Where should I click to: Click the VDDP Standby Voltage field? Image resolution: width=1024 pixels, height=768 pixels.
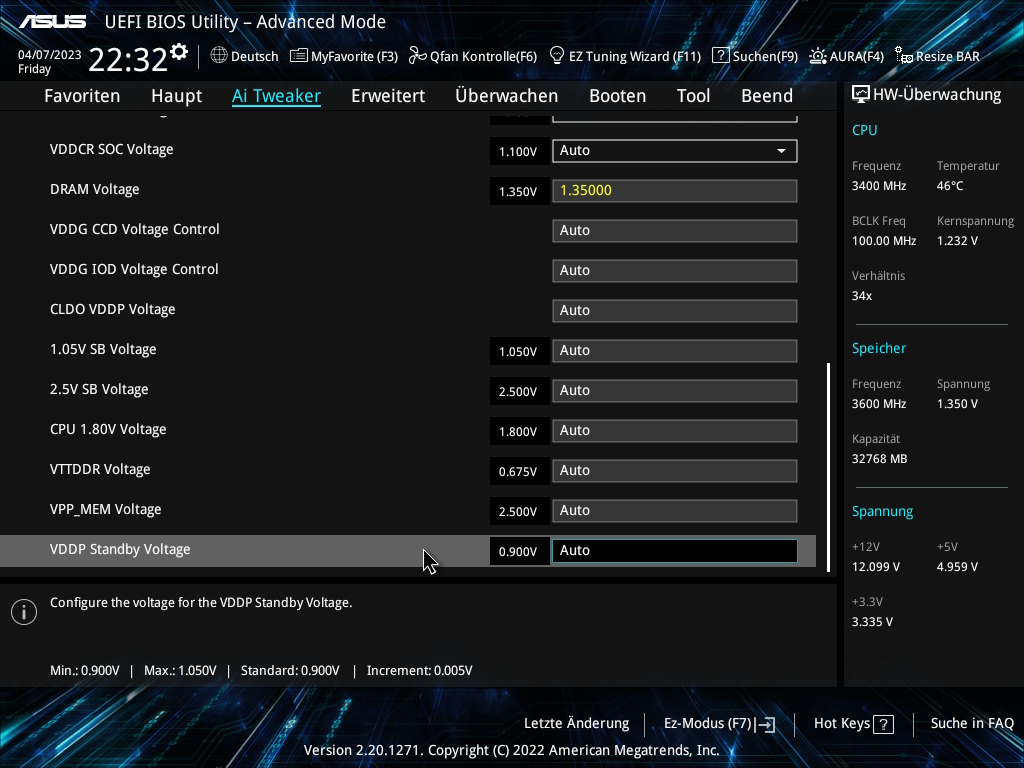(x=675, y=551)
